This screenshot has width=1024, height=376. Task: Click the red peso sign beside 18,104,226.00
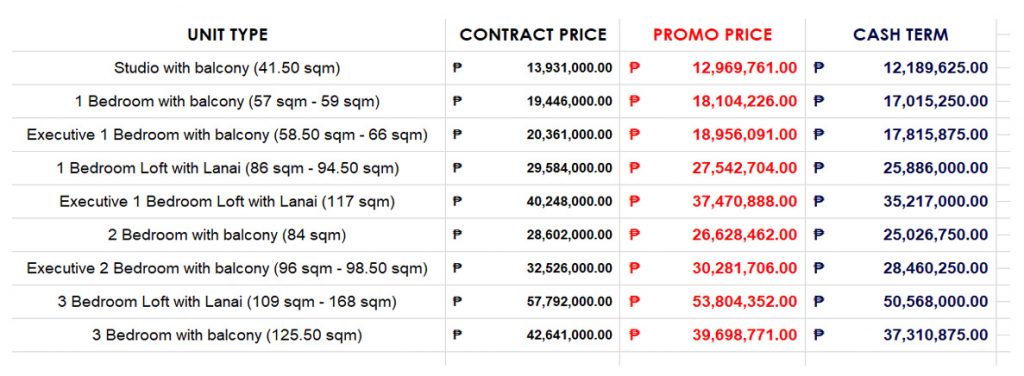pyautogui.click(x=634, y=101)
